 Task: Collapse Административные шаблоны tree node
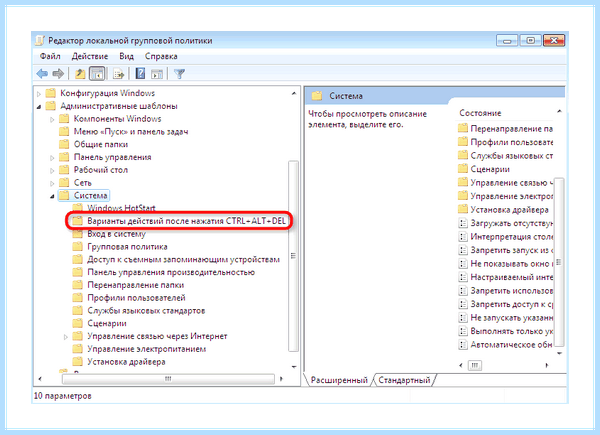[39, 106]
